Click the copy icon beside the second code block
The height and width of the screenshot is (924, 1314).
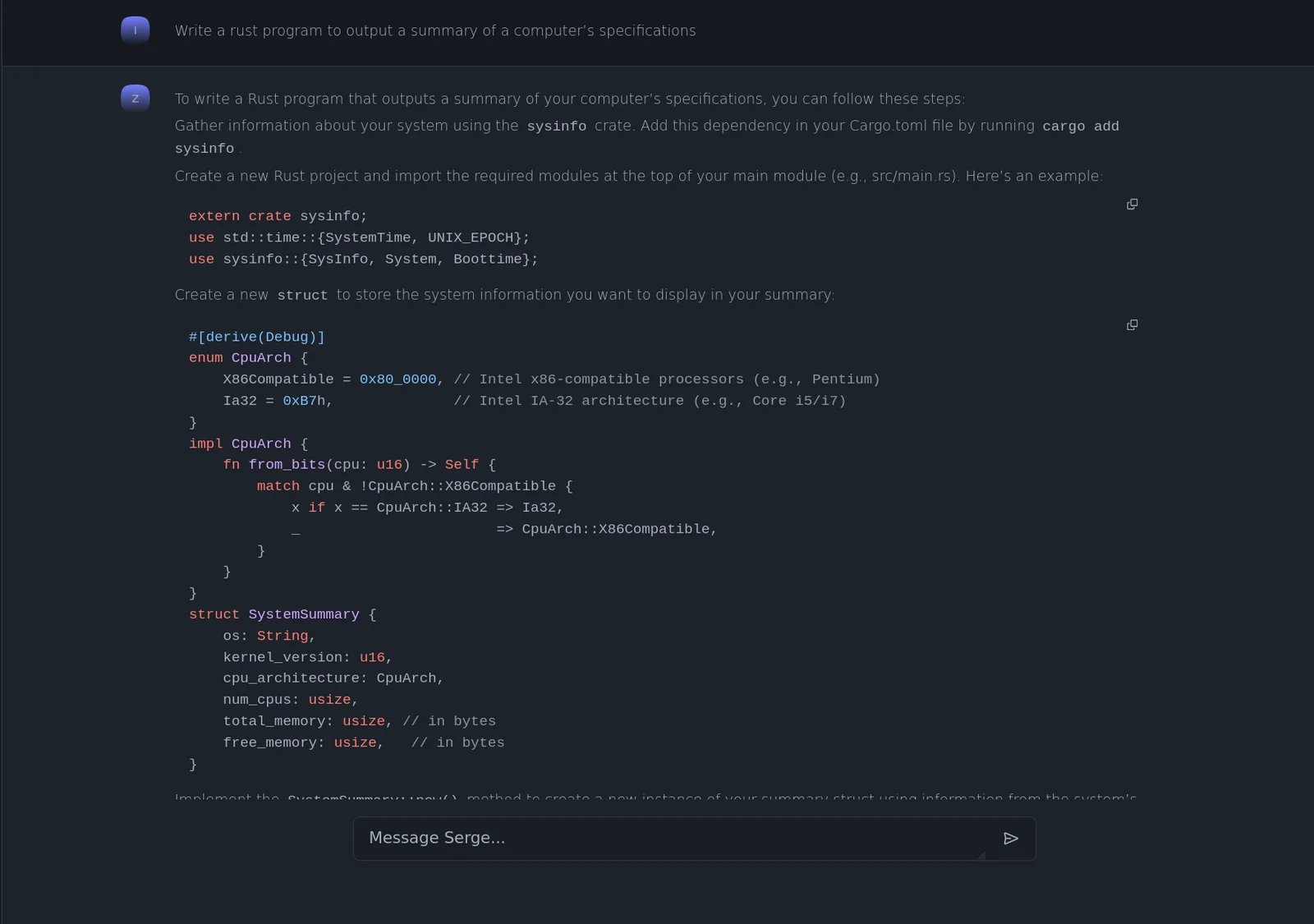point(1132,324)
